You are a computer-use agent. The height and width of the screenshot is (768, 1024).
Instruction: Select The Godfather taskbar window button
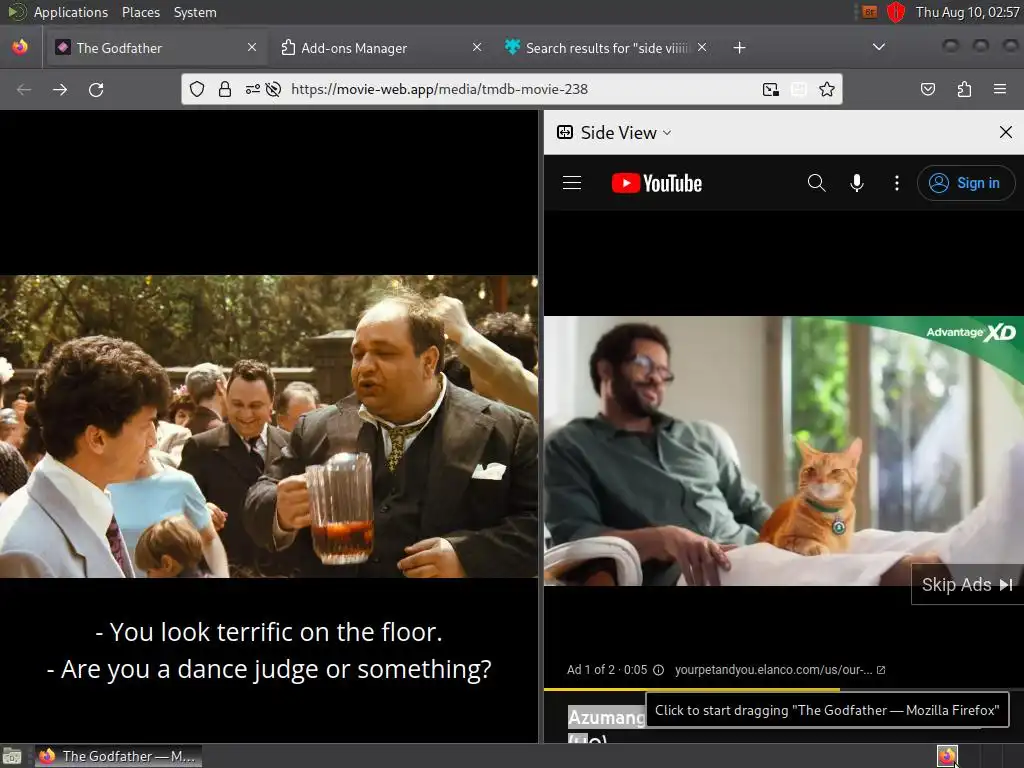[x=118, y=756]
